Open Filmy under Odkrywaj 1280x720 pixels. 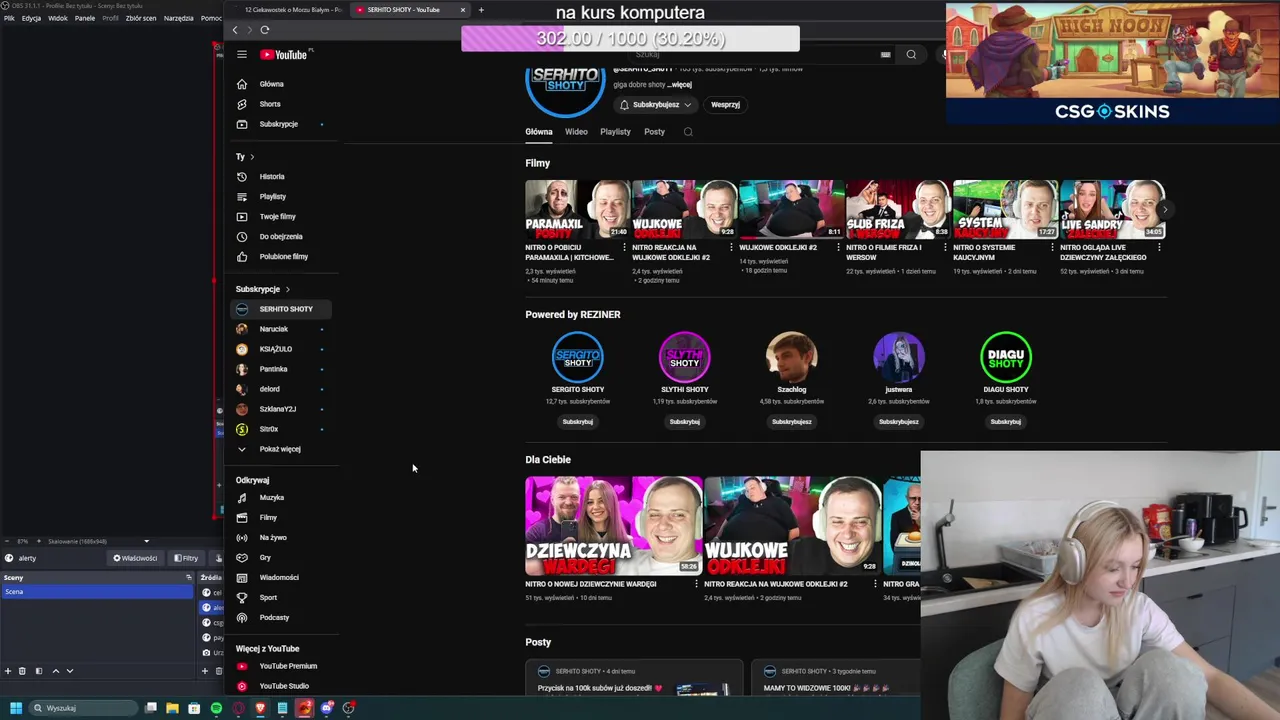coord(268,518)
